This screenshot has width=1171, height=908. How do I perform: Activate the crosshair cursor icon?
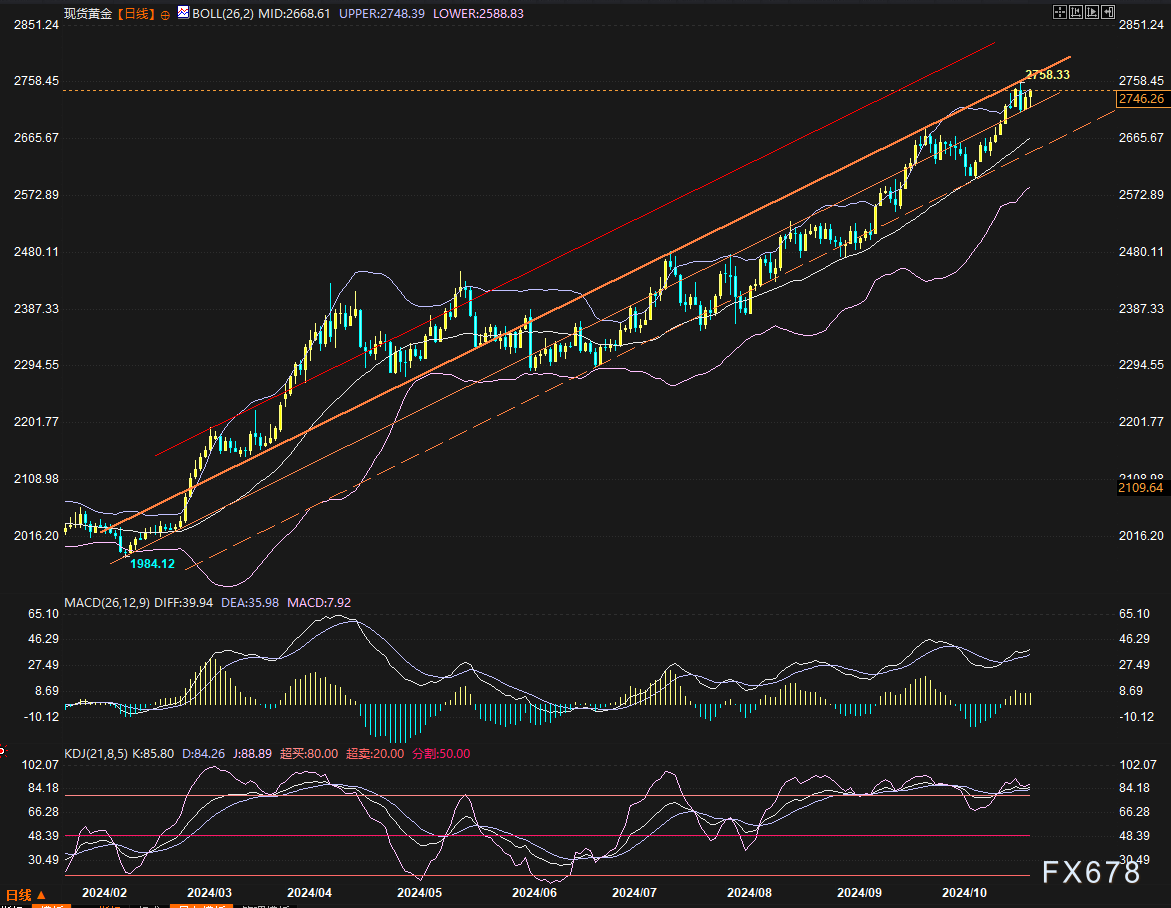tap(1062, 13)
